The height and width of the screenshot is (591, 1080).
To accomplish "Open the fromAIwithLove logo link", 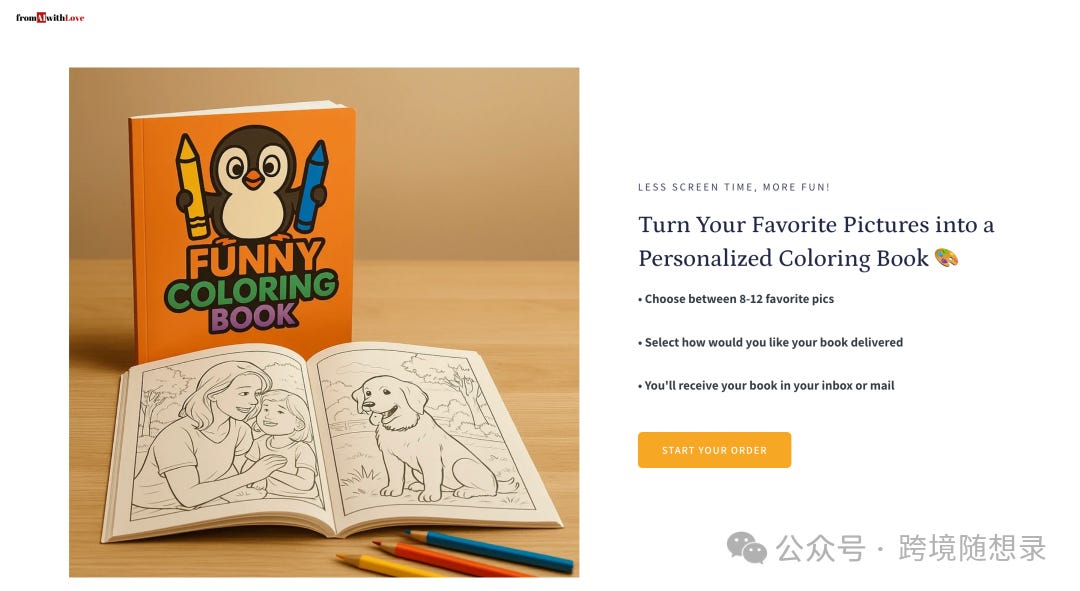I will [x=50, y=18].
